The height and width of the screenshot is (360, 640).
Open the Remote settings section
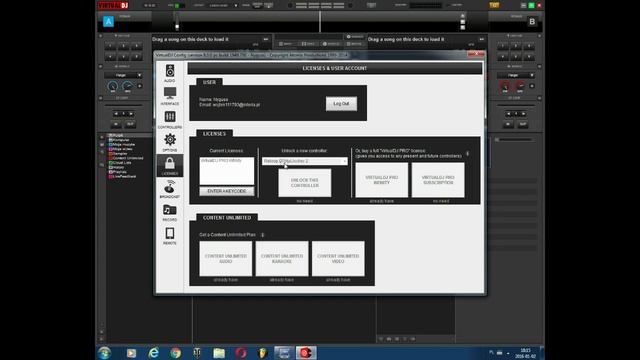click(170, 236)
